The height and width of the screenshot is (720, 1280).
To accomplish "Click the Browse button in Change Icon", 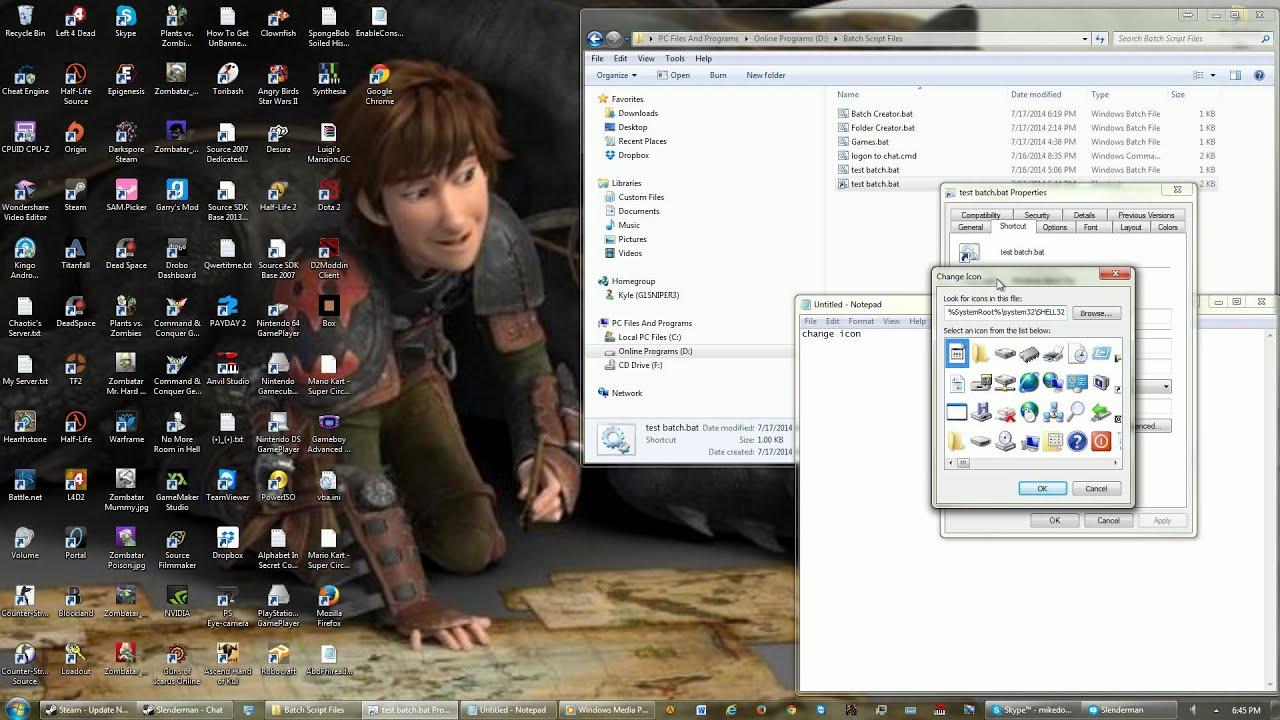I will pyautogui.click(x=1096, y=313).
